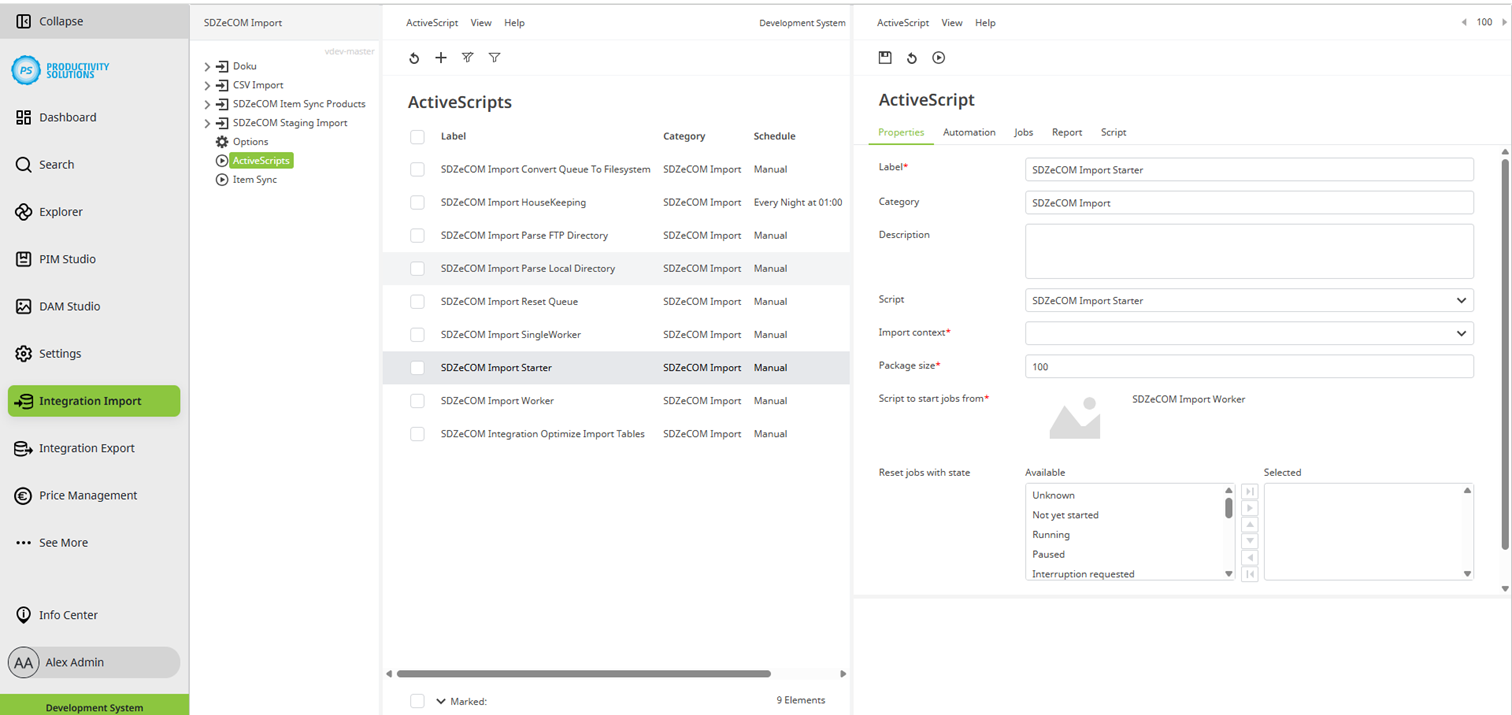The image size is (1512, 715).
Task: Sort by the Category column header
Action: (x=684, y=136)
